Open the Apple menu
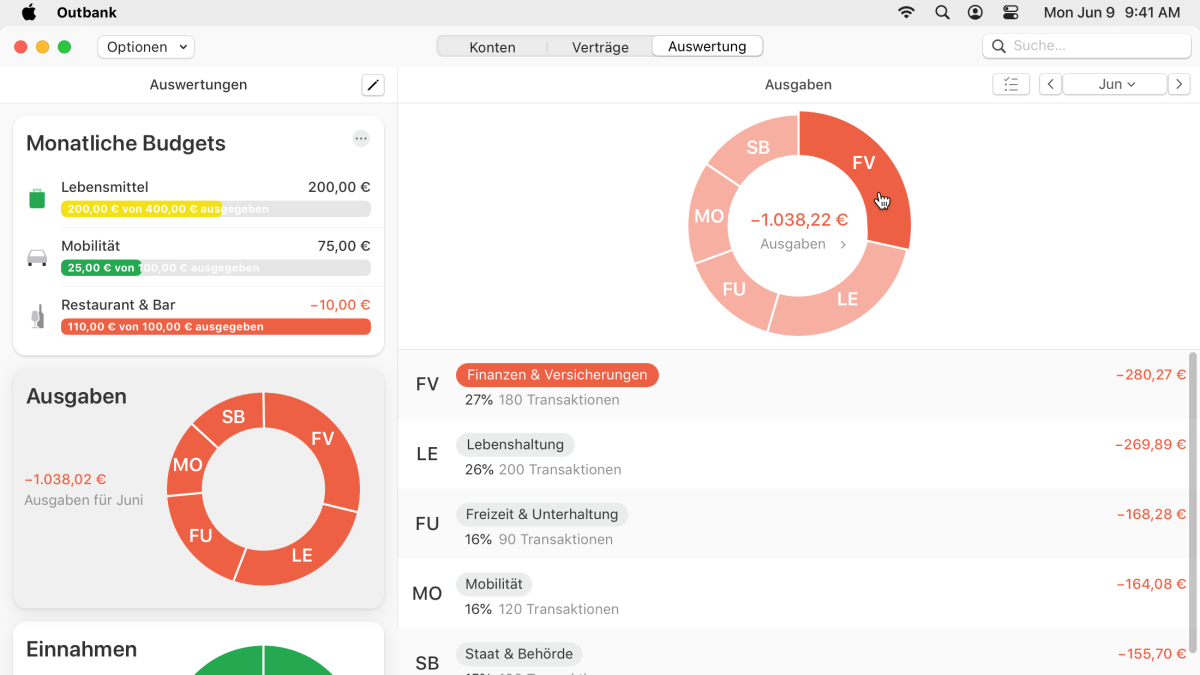Viewport: 1200px width, 675px height. (28, 13)
